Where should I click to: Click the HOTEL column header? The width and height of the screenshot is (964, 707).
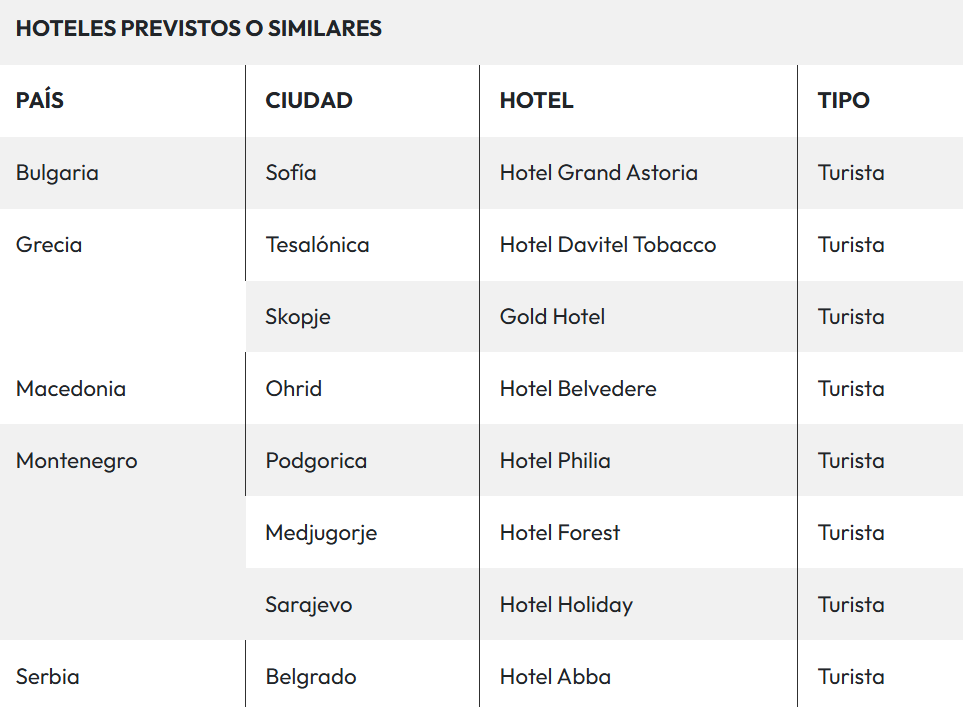tap(537, 101)
